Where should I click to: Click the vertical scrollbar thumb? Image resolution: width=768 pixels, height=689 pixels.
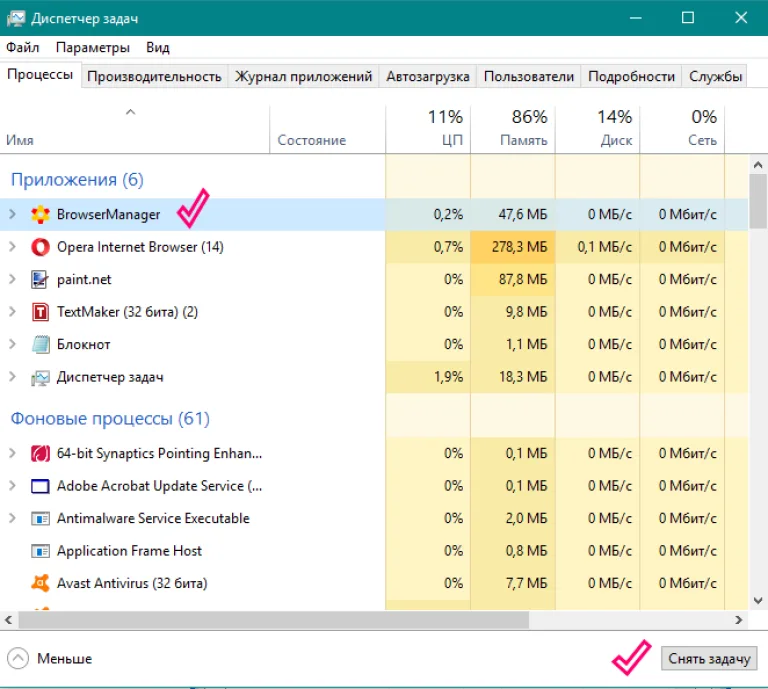758,202
